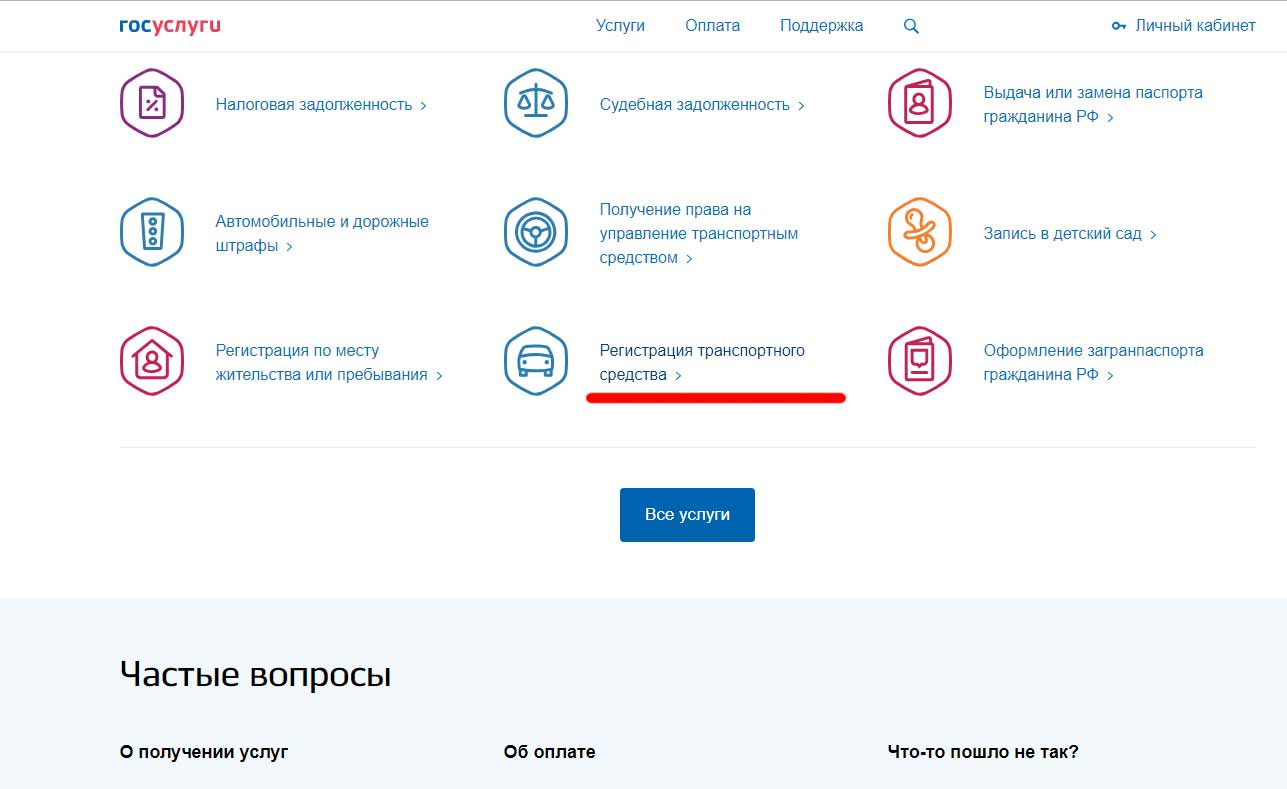Click the house residence registration icon
The image size is (1287, 789).
coord(152,361)
